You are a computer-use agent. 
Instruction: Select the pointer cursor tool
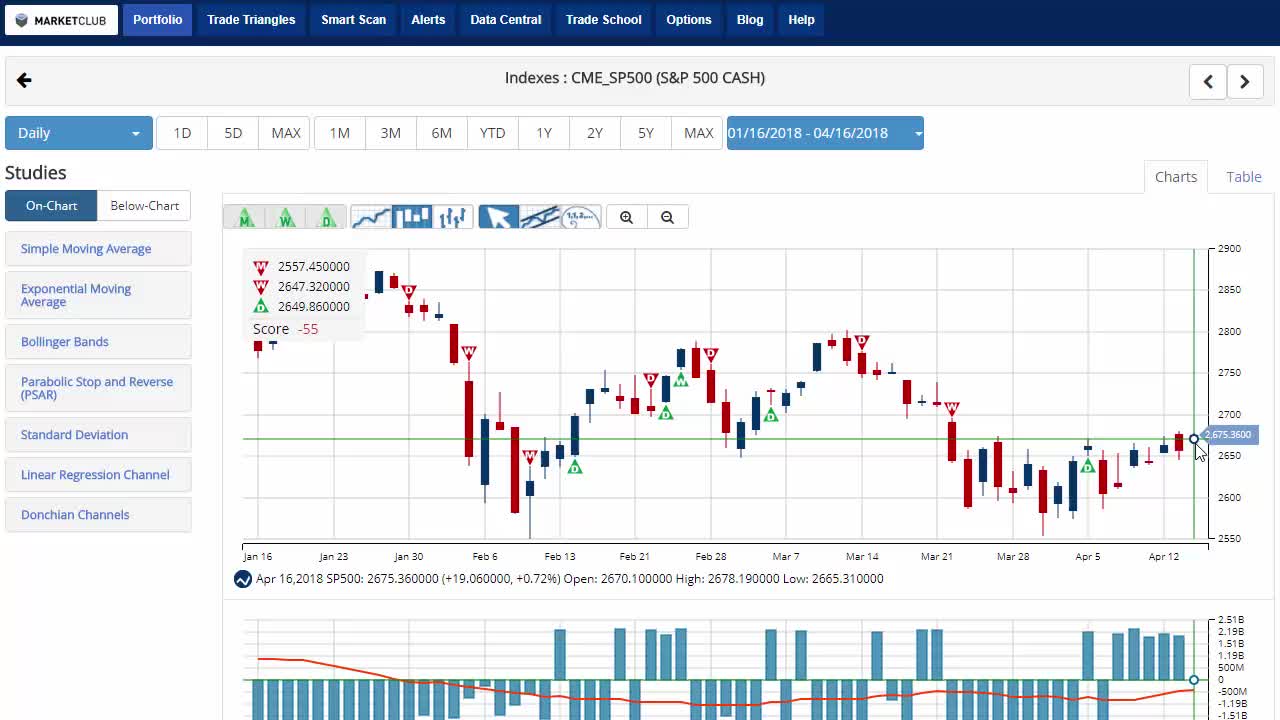point(498,217)
